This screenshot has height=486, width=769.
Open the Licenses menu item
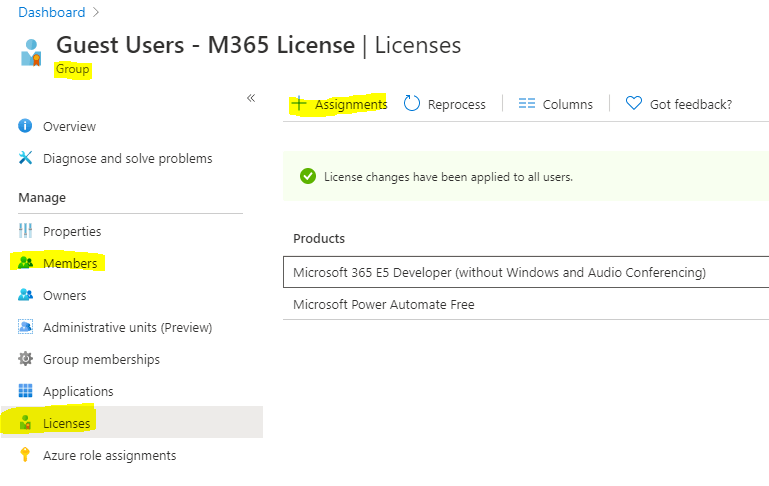tap(66, 423)
